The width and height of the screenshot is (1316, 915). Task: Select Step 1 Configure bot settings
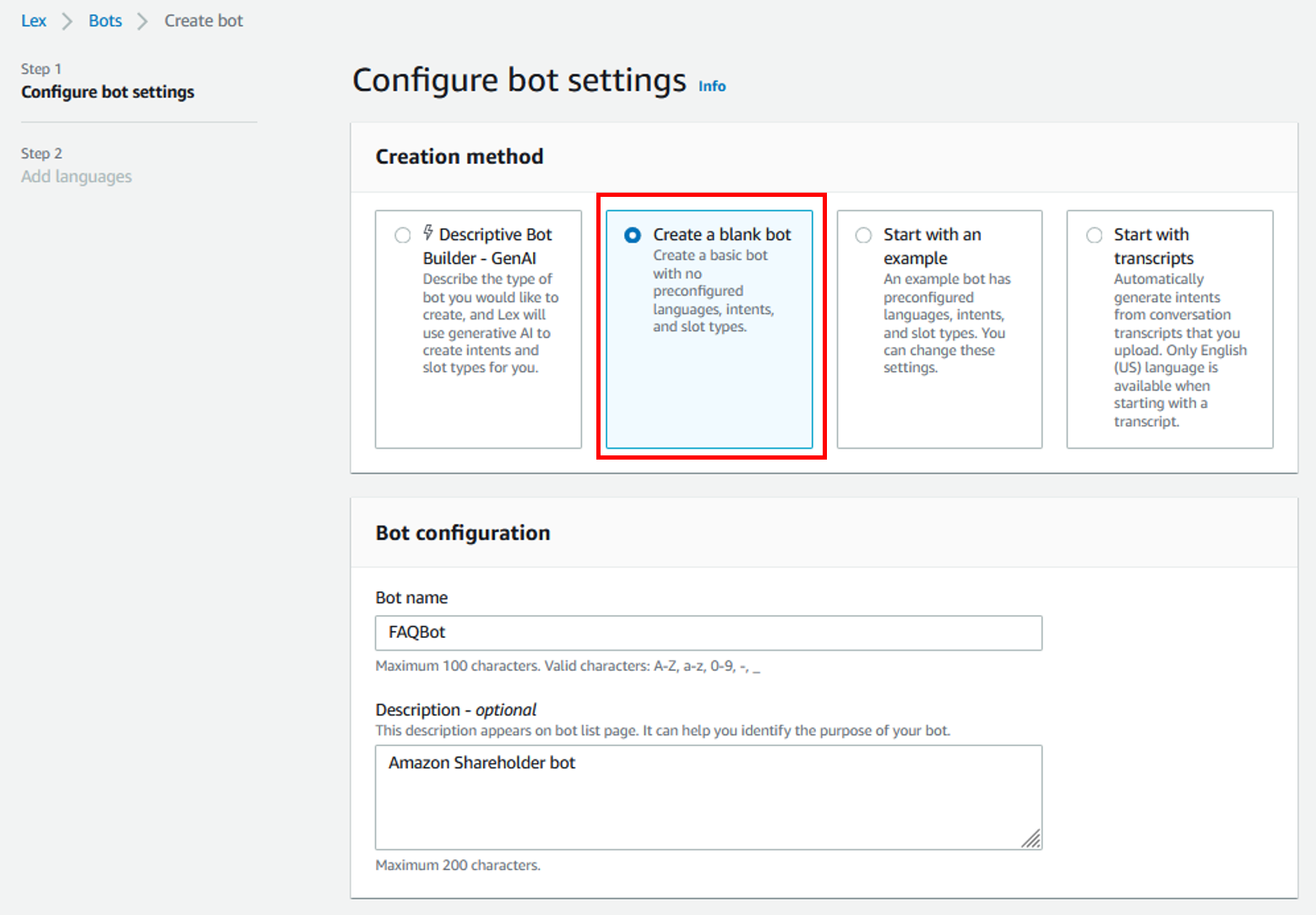tap(107, 81)
